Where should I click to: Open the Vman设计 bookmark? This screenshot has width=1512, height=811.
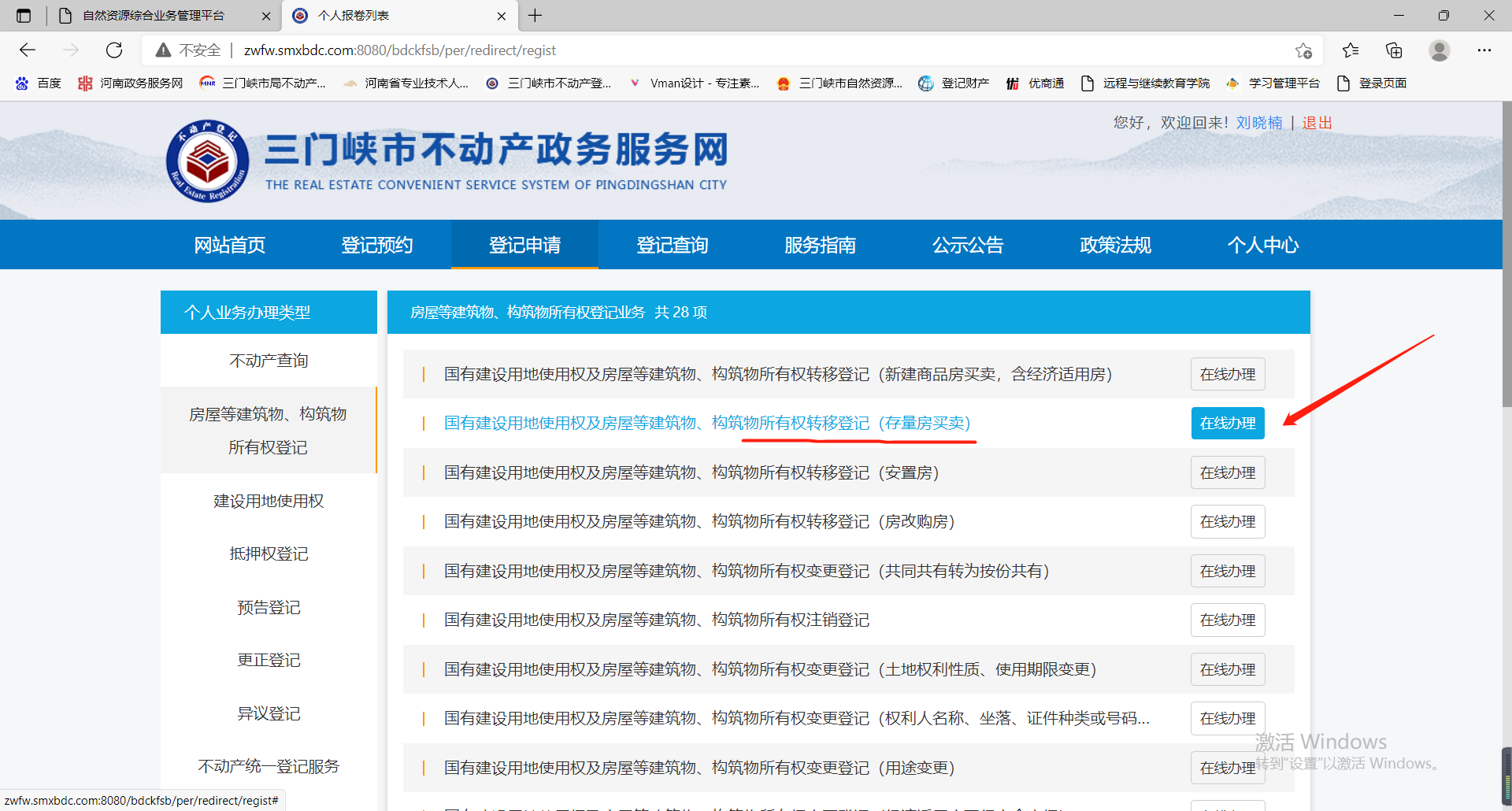(694, 83)
